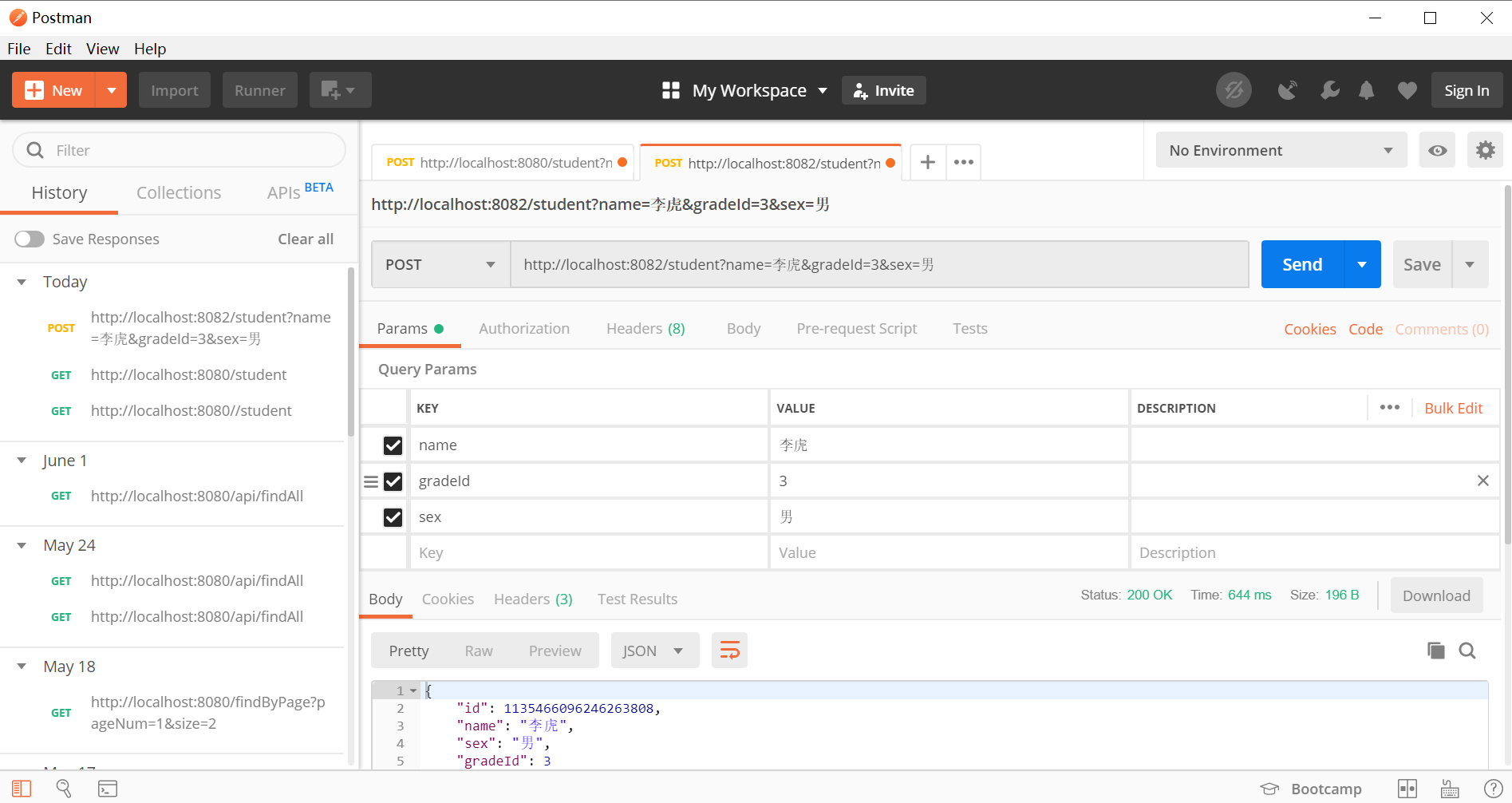Open Find and Replace icon in status bar
Viewport: 1512px width, 803px height.
tap(64, 789)
